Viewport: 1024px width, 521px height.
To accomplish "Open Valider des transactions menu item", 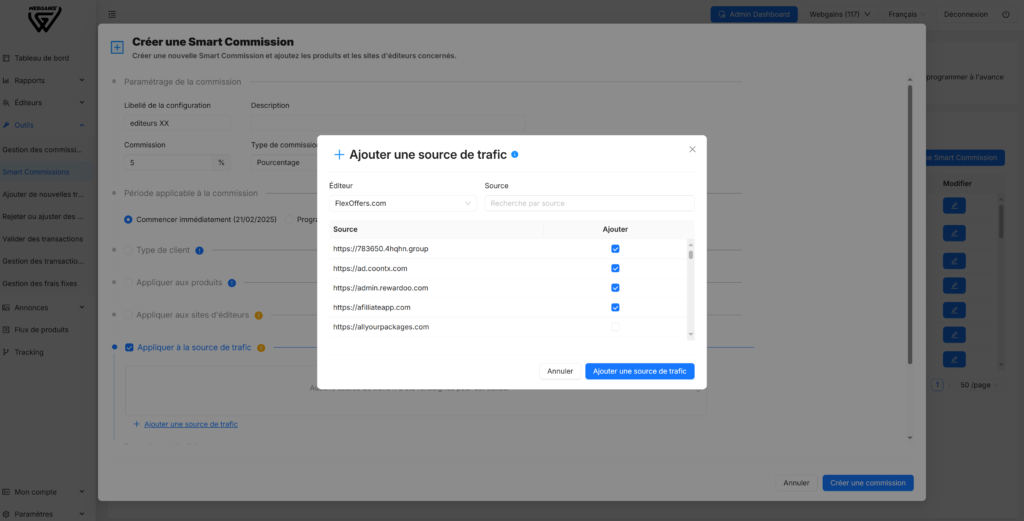I will pos(42,239).
